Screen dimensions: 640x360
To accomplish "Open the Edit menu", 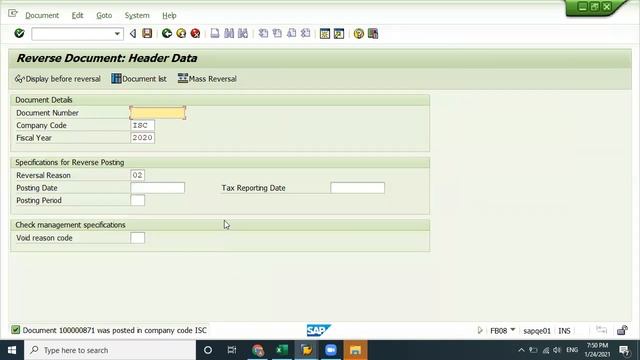I will point(78,16).
